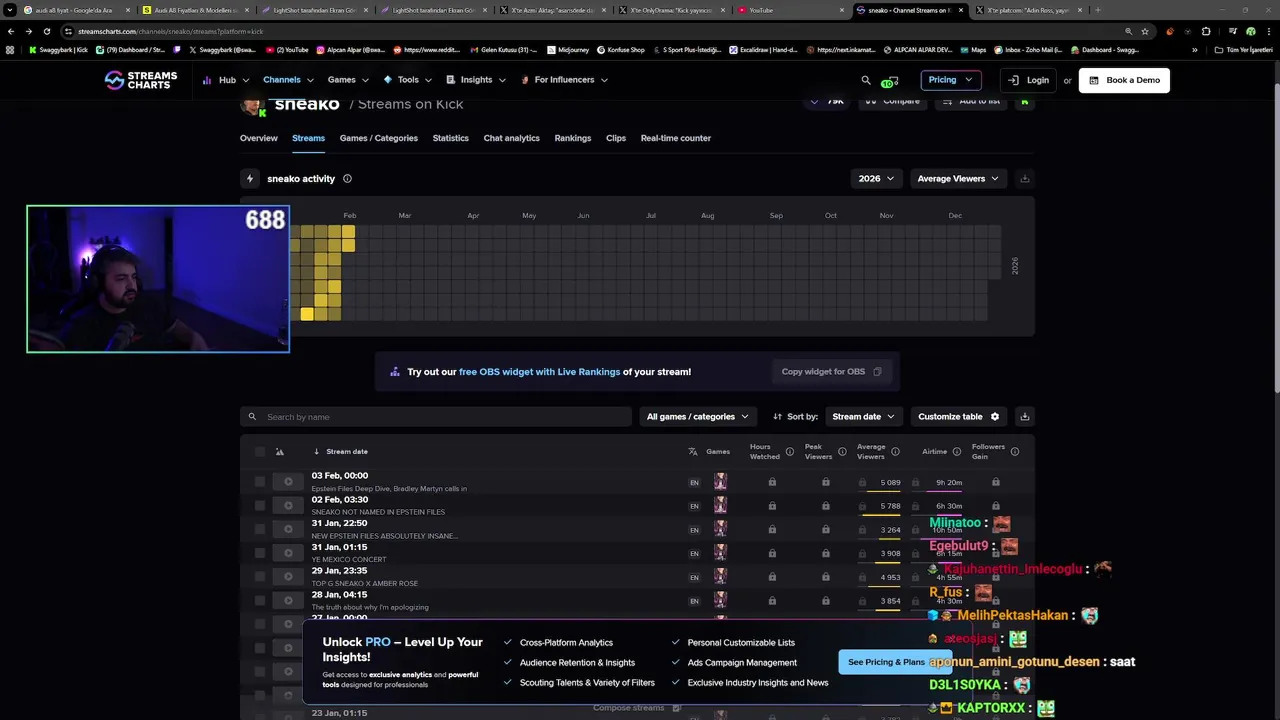Click the compare column icon in table header
Viewport: 1280px width, 720px height.
point(280,452)
